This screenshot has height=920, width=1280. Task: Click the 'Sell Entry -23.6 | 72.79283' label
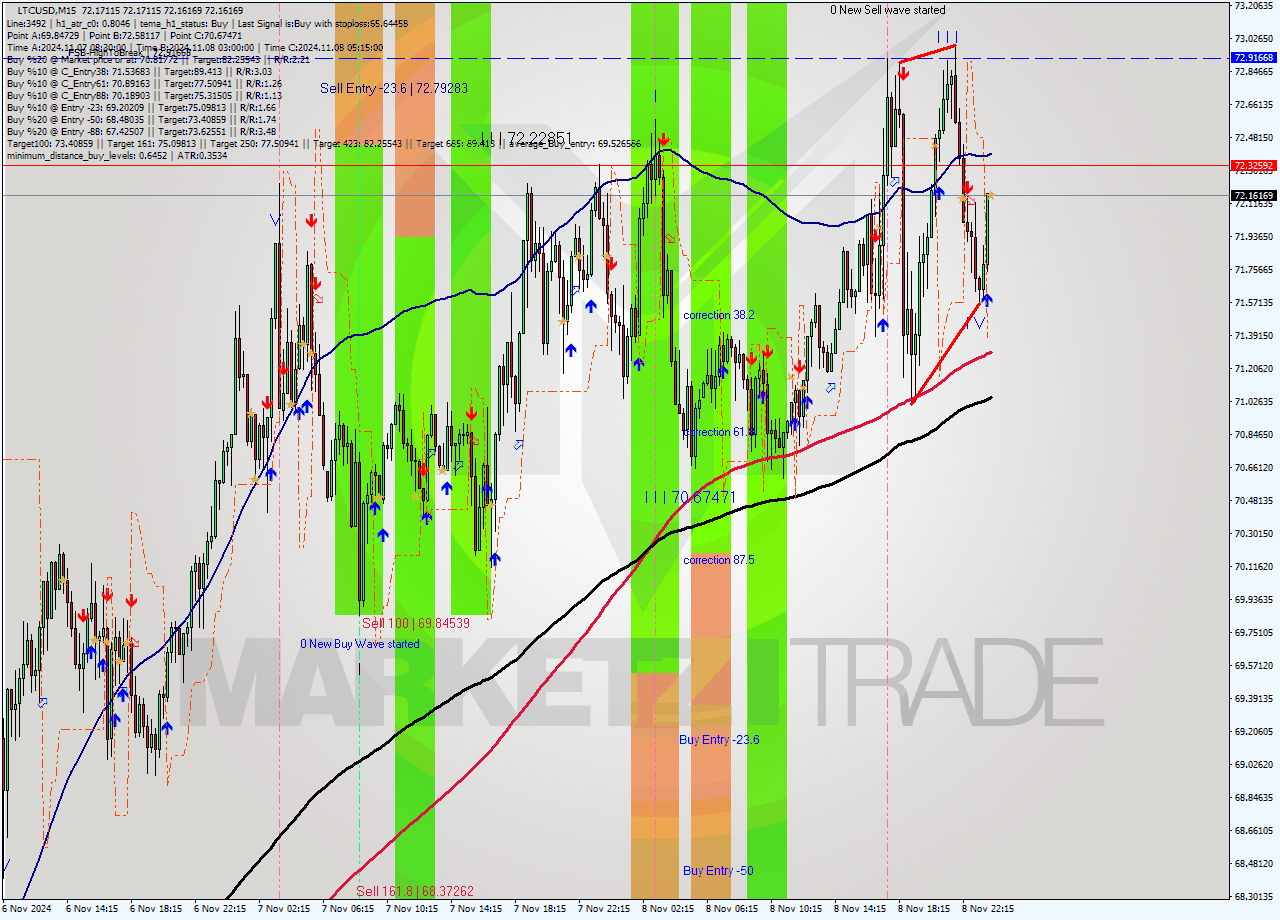[x=394, y=88]
